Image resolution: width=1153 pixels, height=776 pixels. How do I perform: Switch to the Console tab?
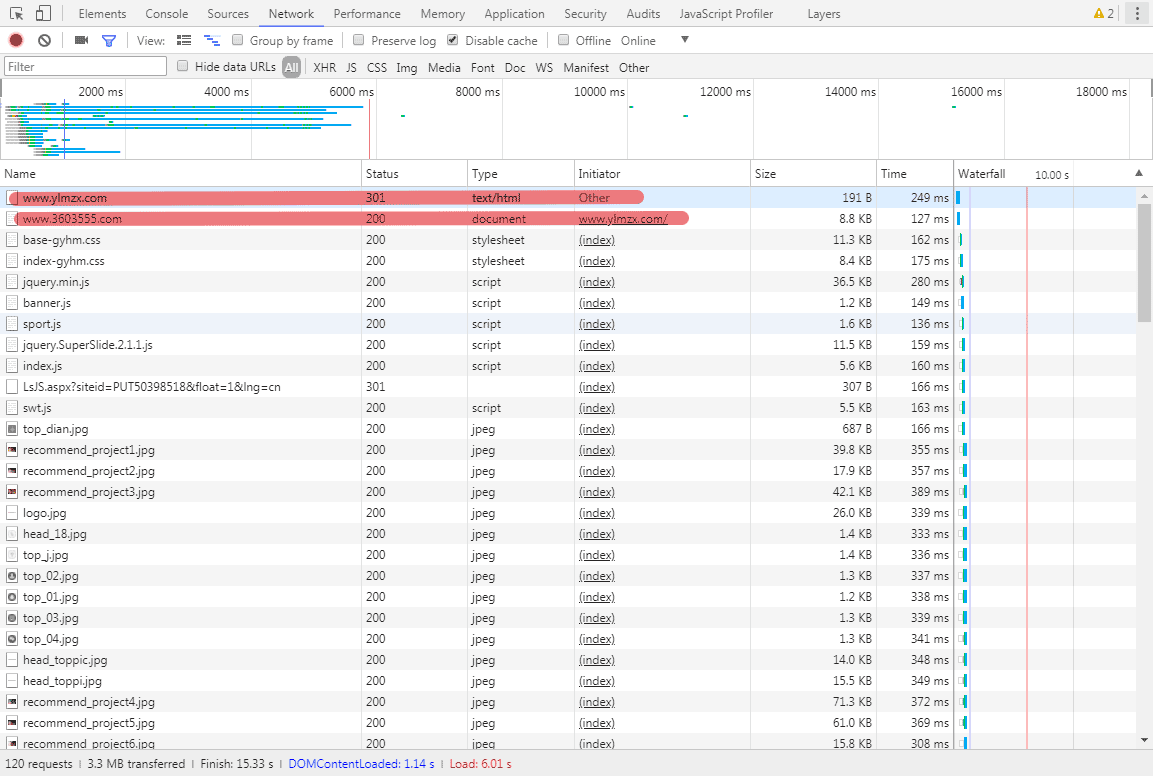pyautogui.click(x=166, y=14)
